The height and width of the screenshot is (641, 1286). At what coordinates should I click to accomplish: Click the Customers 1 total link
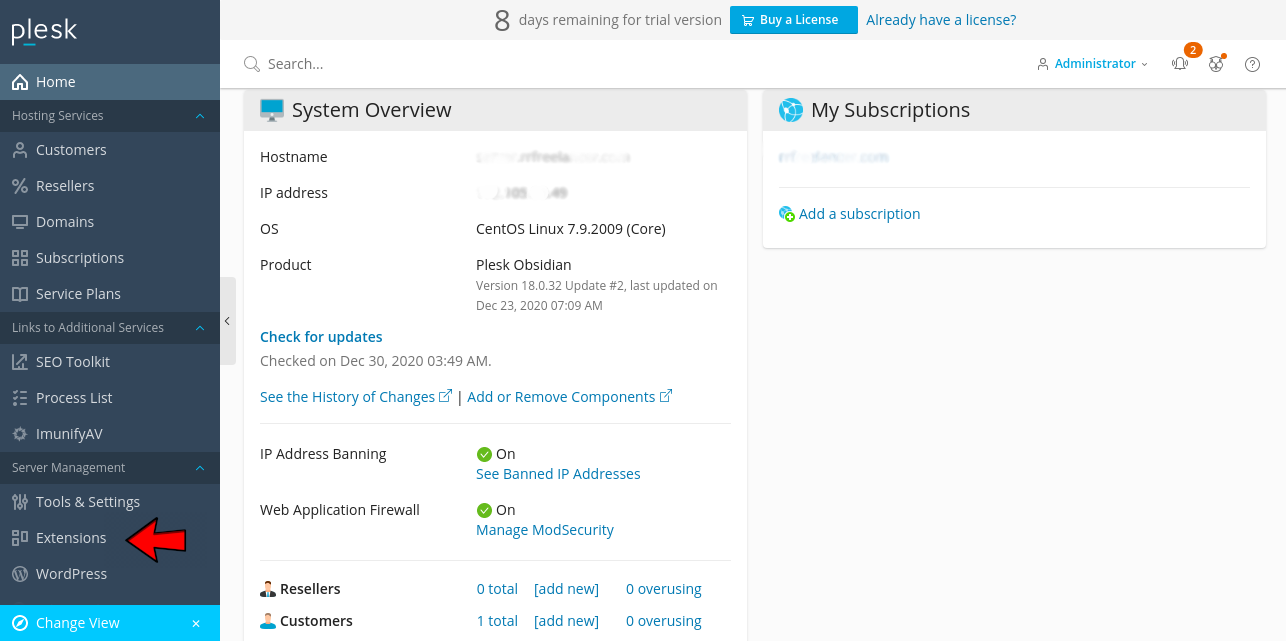click(x=497, y=621)
